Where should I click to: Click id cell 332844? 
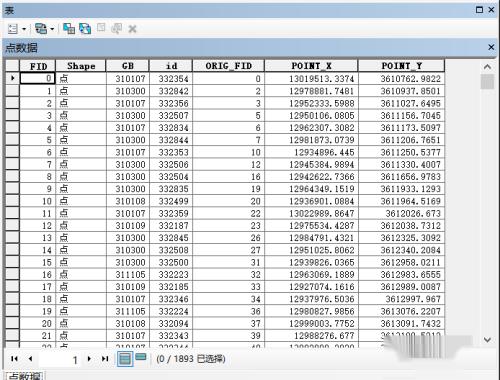pos(171,140)
